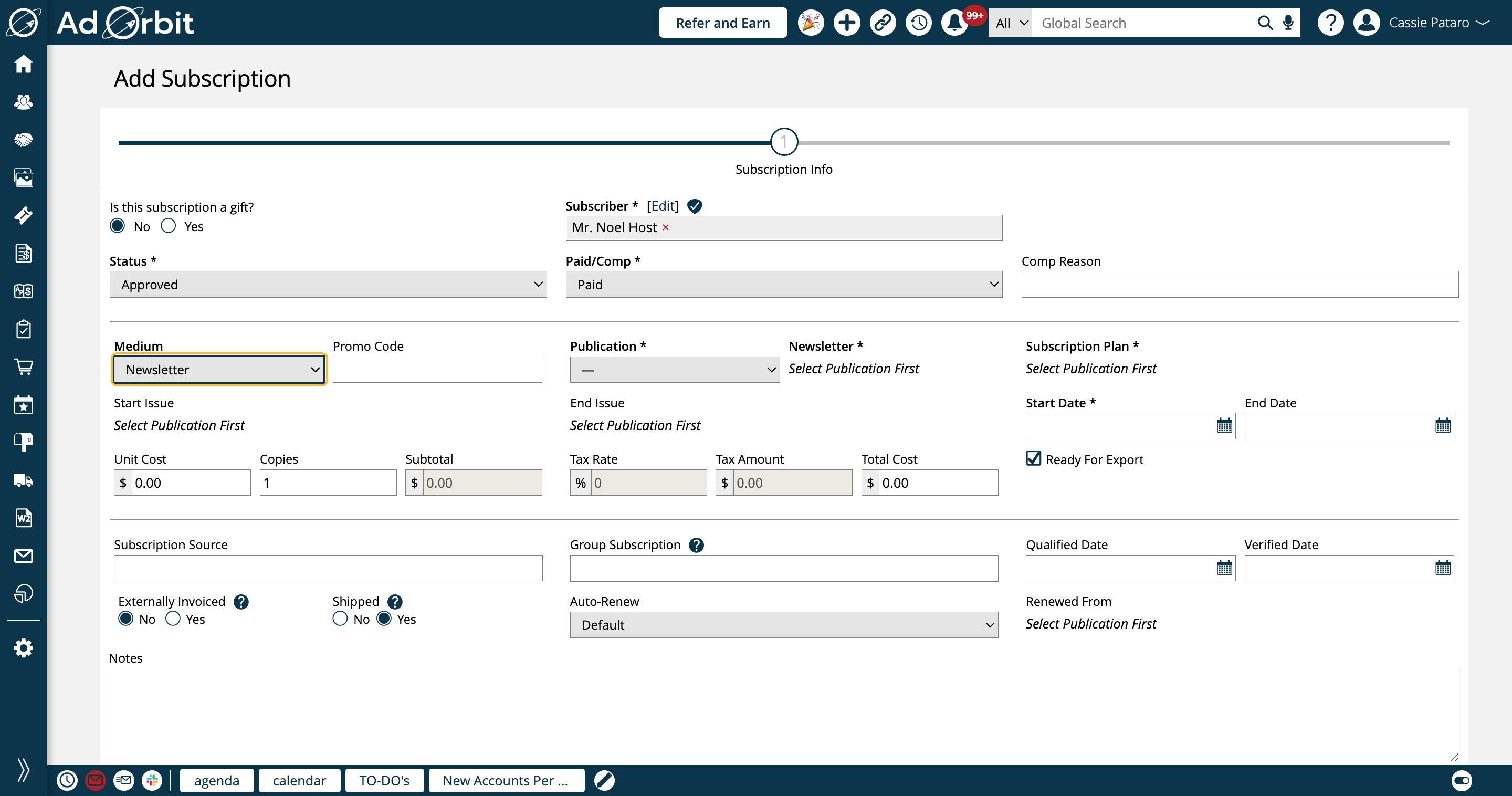
Task: Open the Status dropdown
Action: 328,284
